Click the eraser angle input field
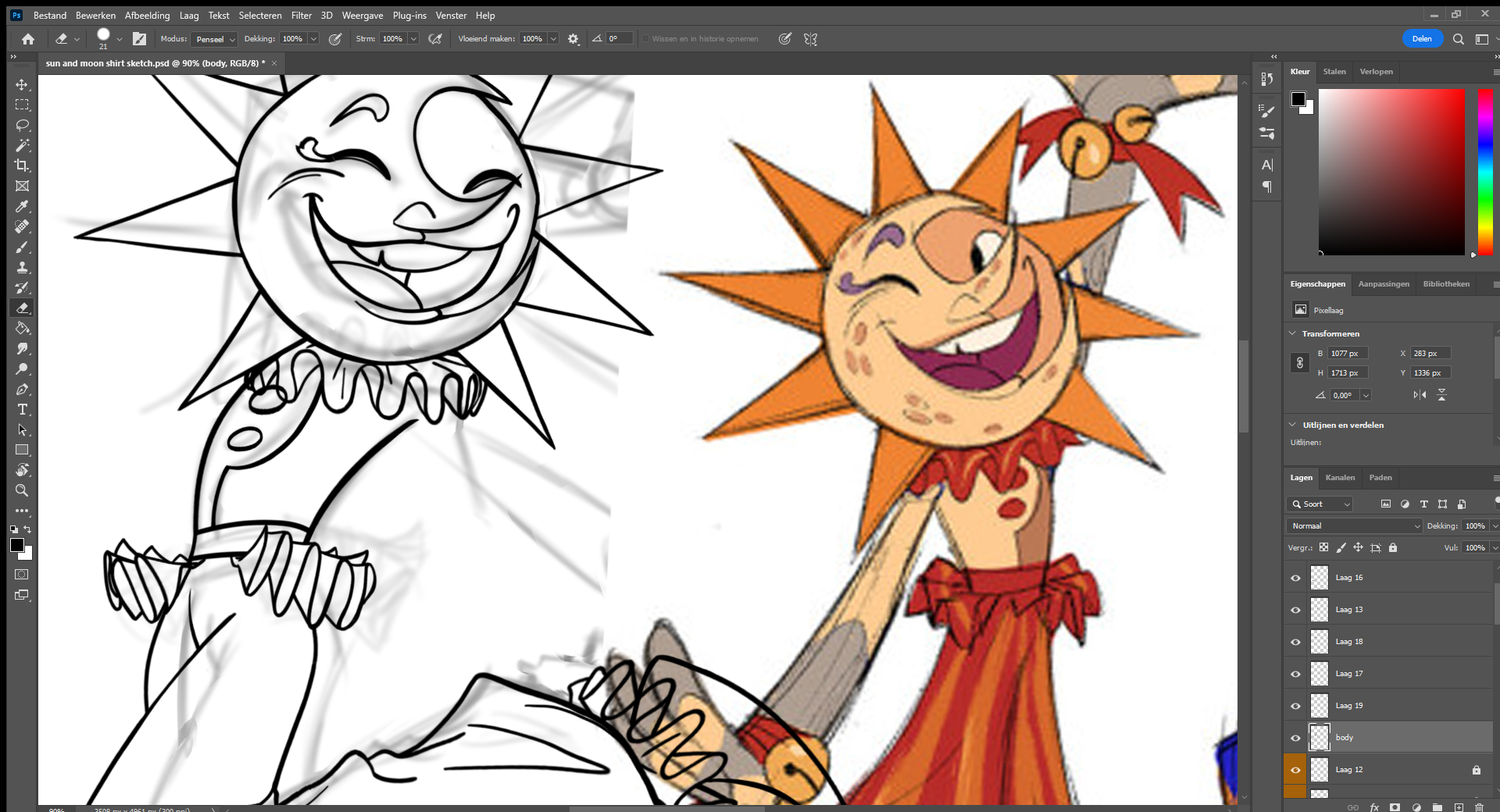1500x812 pixels. (x=619, y=39)
